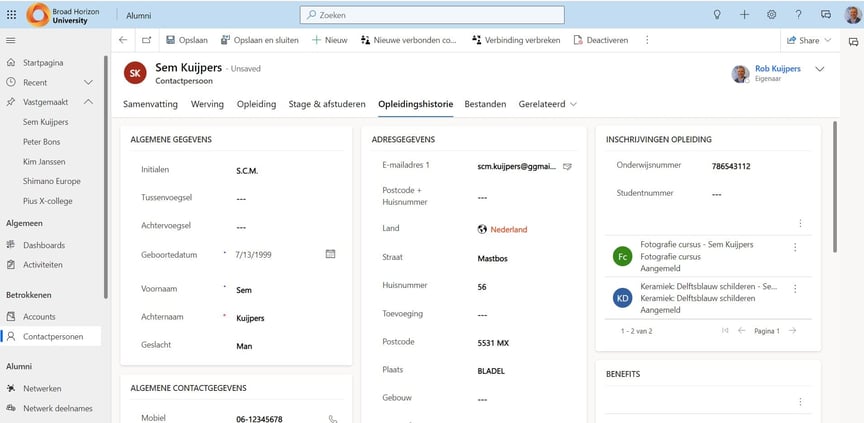Click Nieuw to create record
Viewport: 864px width, 423px height.
tap(330, 40)
